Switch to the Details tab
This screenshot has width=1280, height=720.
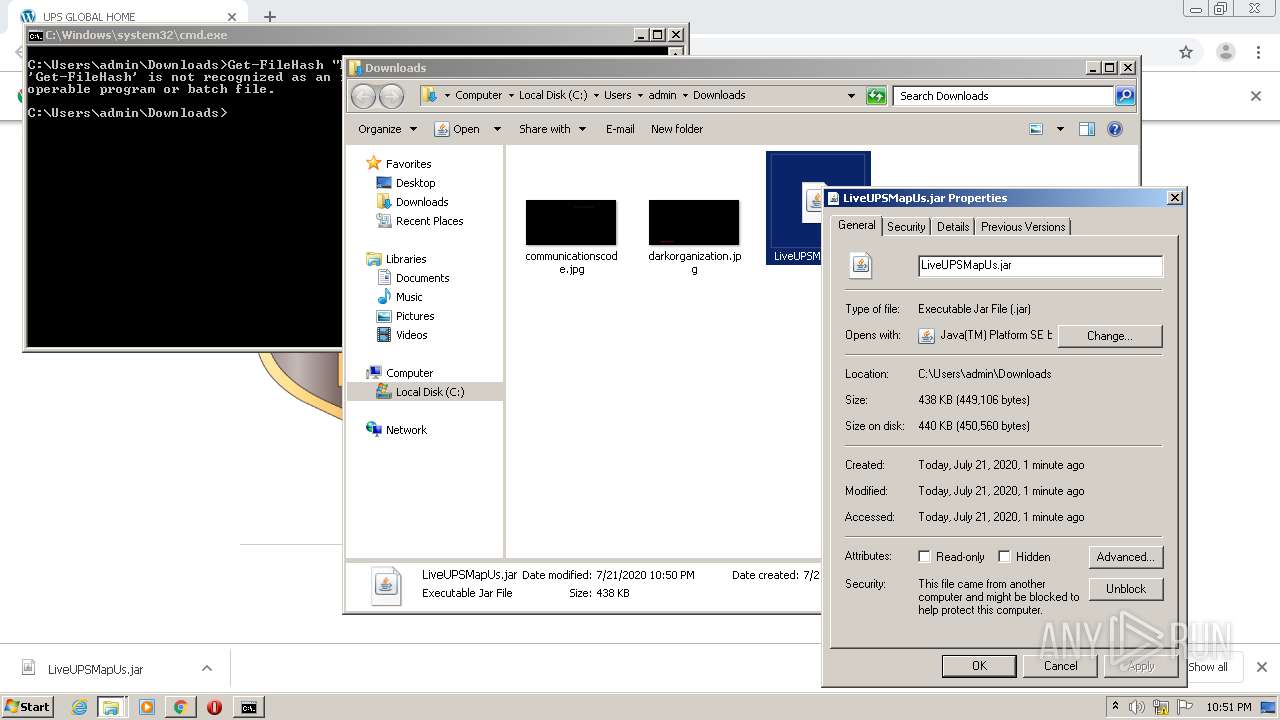tap(953, 227)
